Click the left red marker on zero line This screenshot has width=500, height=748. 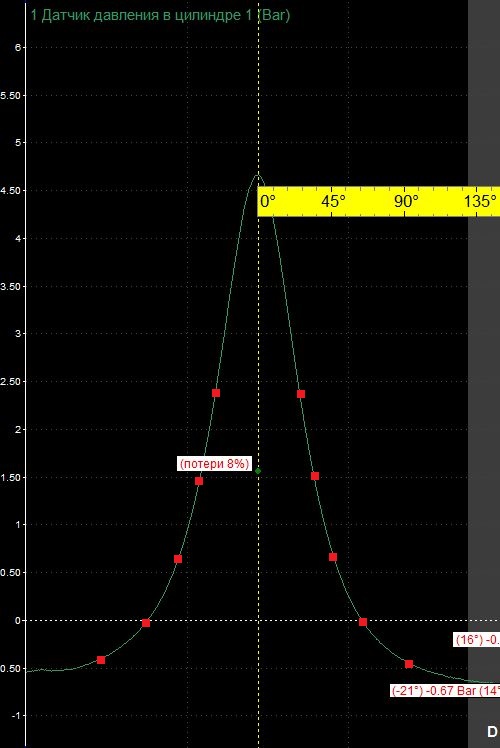[x=146, y=623]
